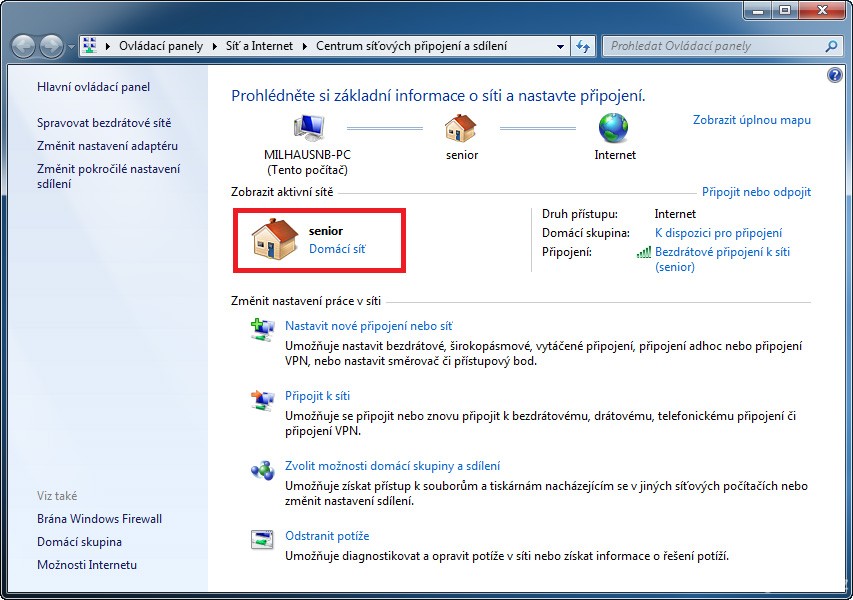Screen dimensions: 853x600
Task: Open Možnosti Internetu
Action: pos(87,565)
